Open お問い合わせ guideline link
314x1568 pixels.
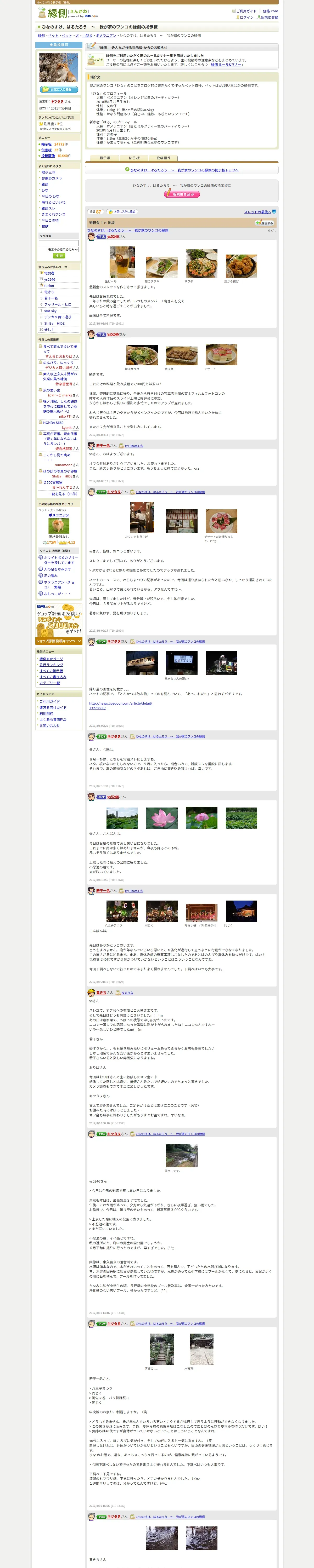49,725
